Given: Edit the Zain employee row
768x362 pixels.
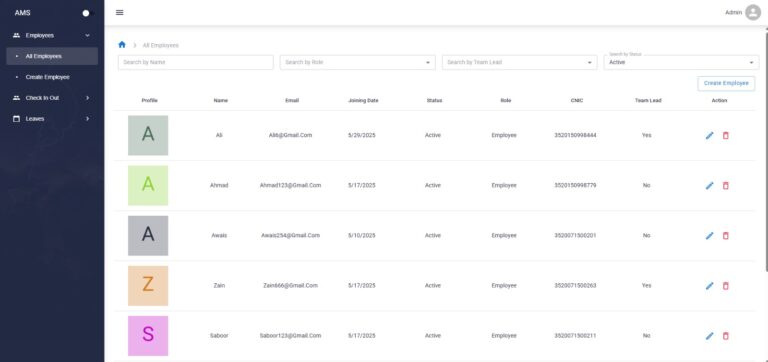Looking at the screenshot, I should click(709, 286).
